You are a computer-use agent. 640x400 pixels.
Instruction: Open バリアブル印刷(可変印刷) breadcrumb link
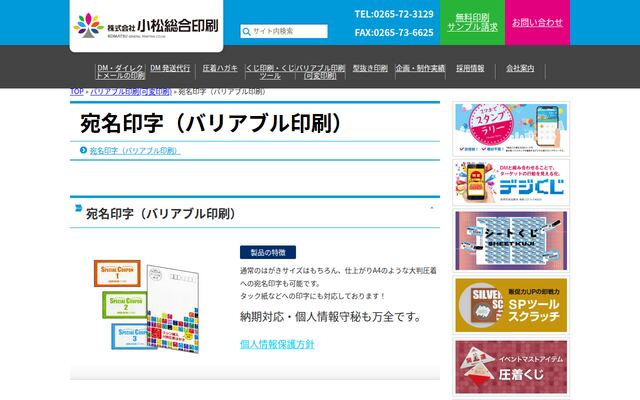(131, 91)
